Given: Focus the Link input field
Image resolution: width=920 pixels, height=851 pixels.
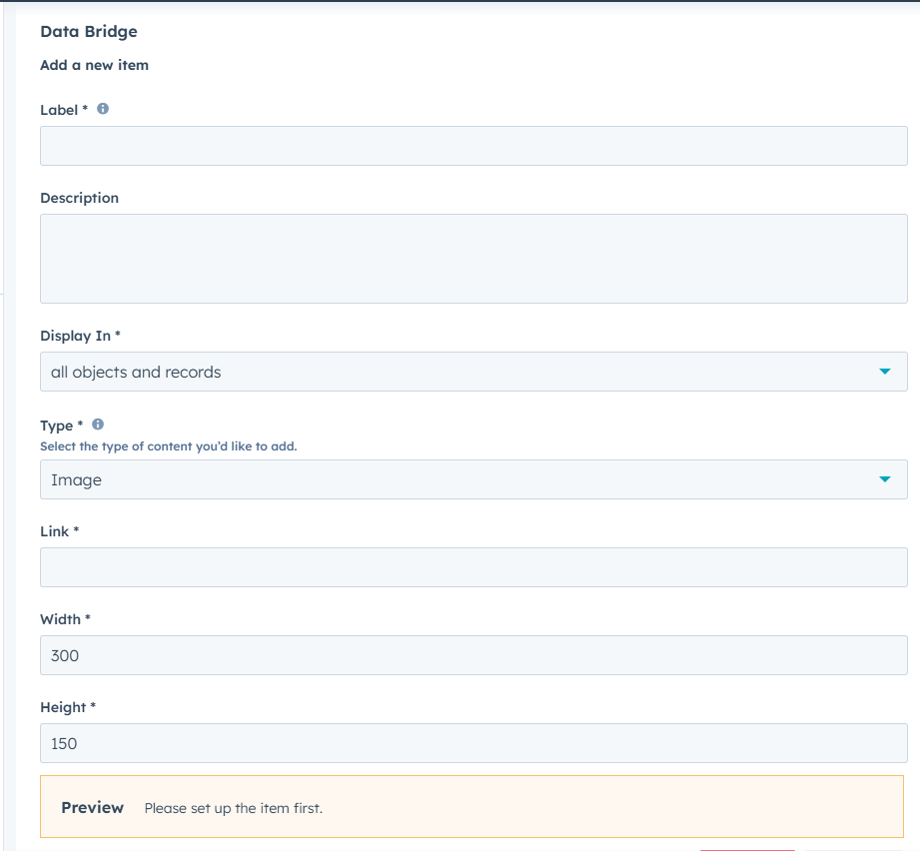Looking at the screenshot, I should [x=473, y=567].
